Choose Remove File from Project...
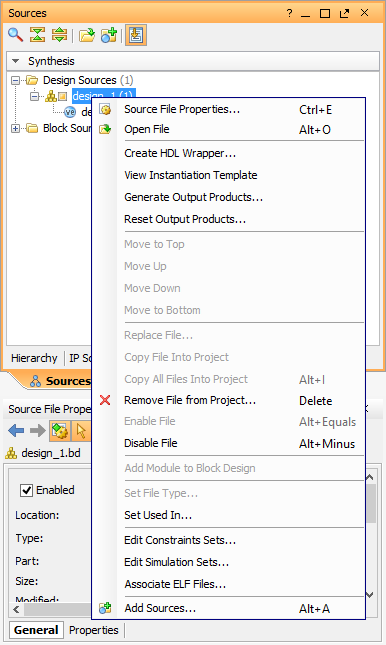 [228, 400]
